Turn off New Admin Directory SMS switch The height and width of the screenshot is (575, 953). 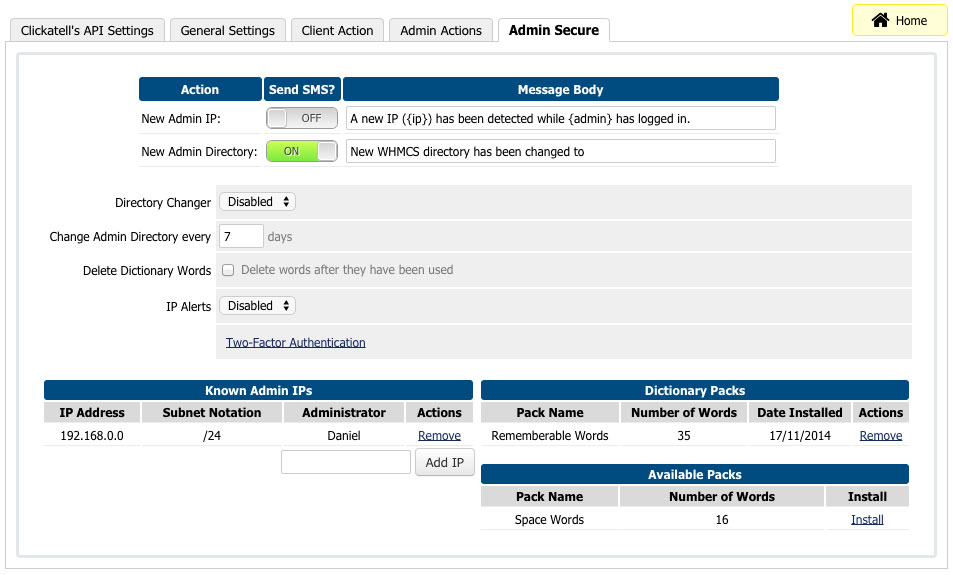[301, 151]
